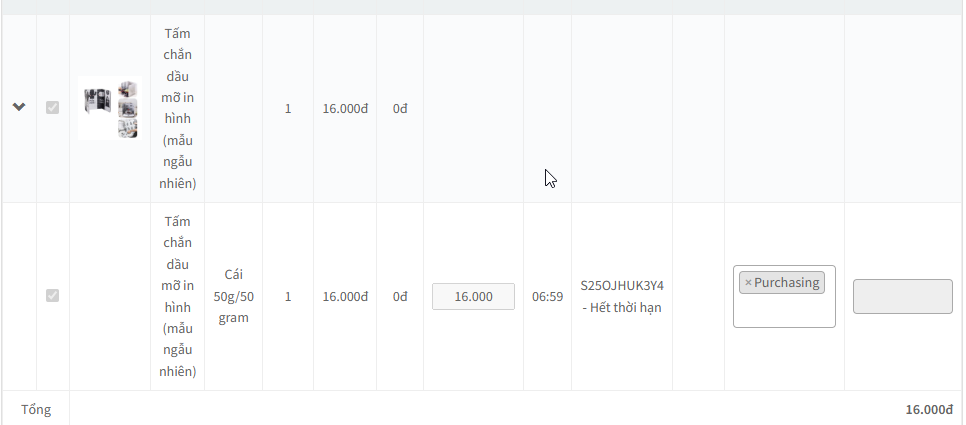
Task: Select the Cái 50g/50 gram variant cell
Action: [x=233, y=296]
